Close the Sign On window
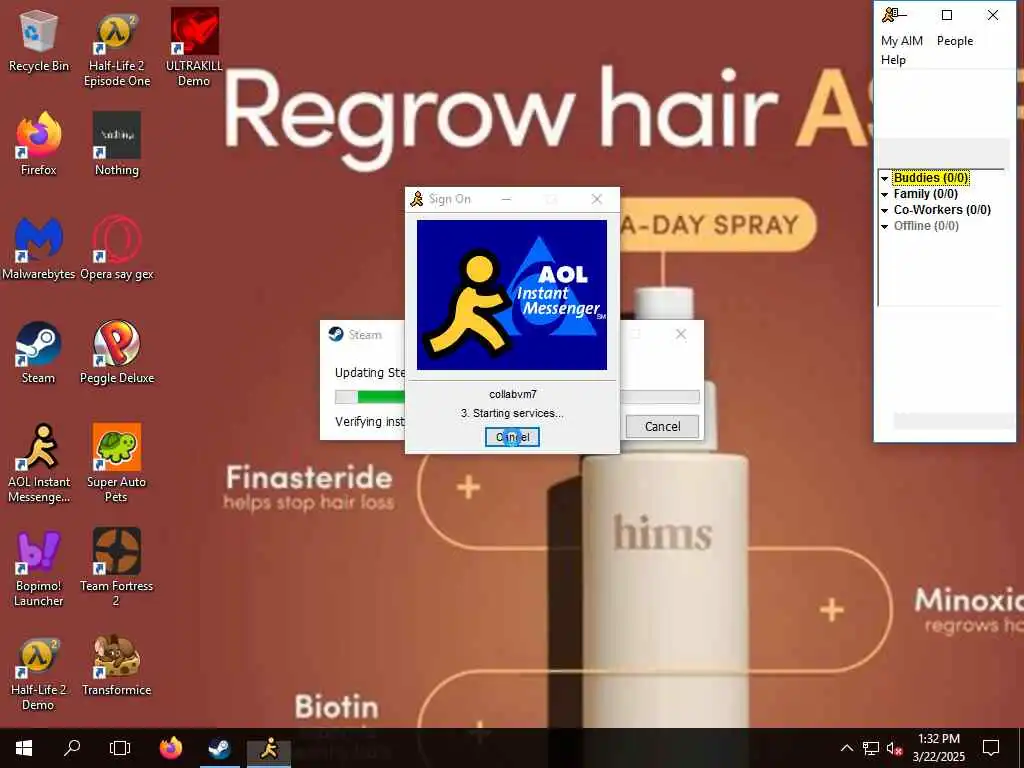Image resolution: width=1024 pixels, height=768 pixels. [x=596, y=199]
